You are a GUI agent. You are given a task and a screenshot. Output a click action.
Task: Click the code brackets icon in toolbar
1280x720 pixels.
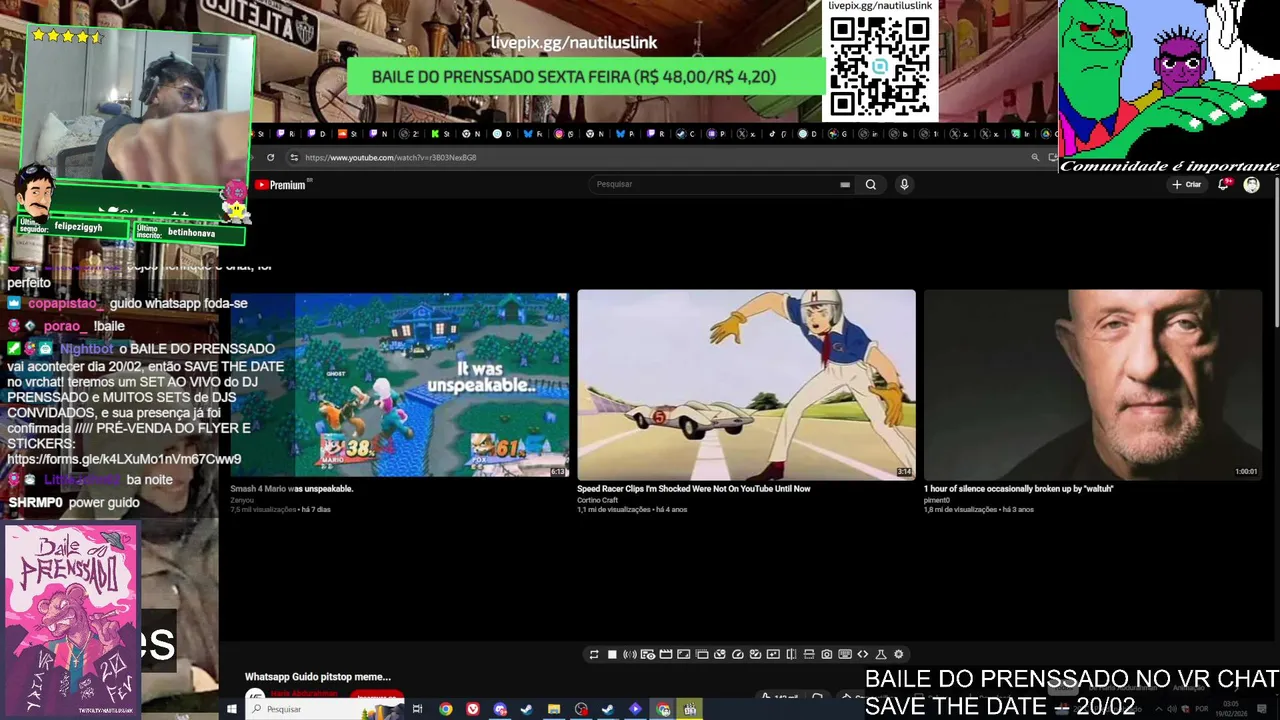pos(863,654)
